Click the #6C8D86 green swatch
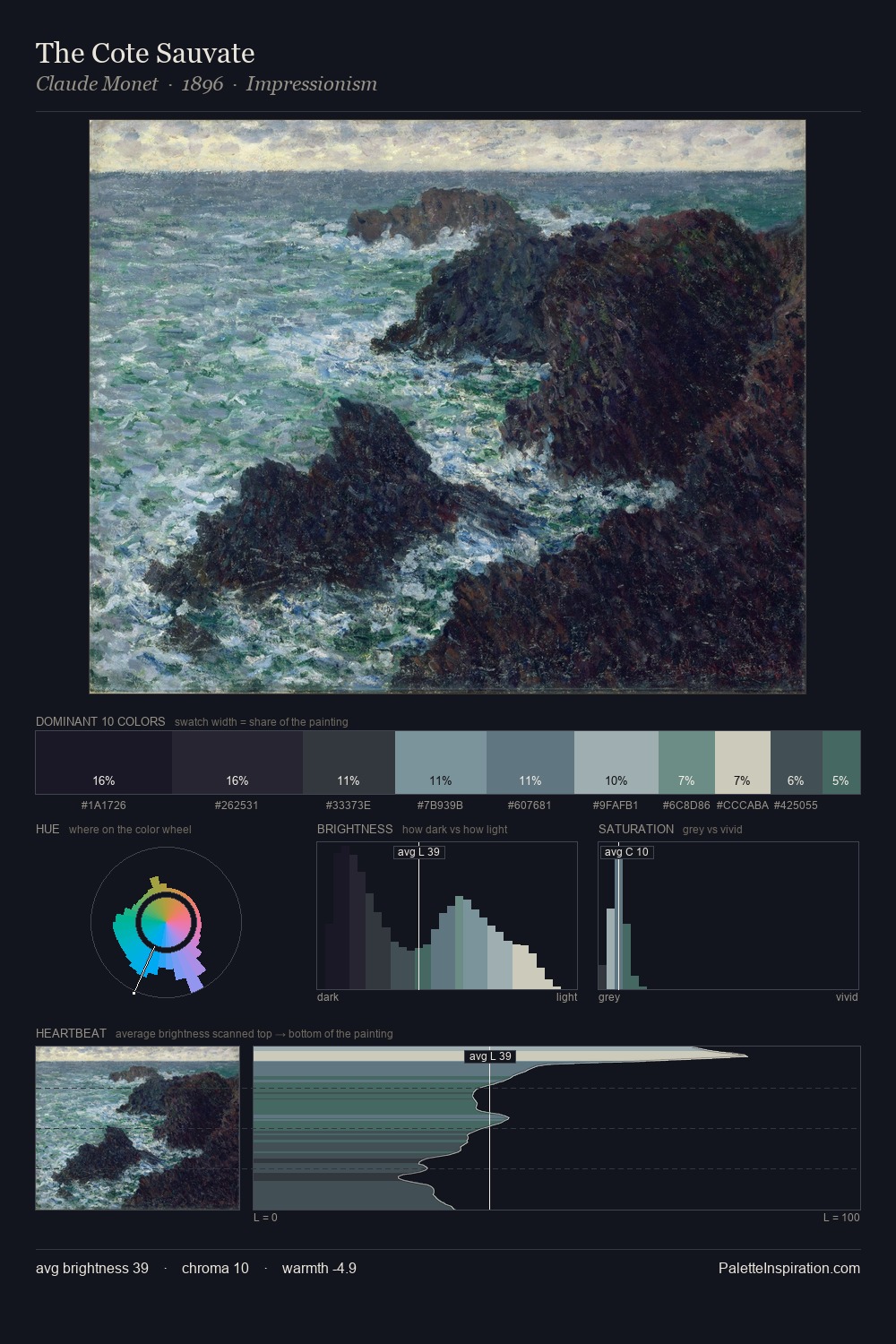This screenshot has width=896, height=1344. pyautogui.click(x=686, y=762)
